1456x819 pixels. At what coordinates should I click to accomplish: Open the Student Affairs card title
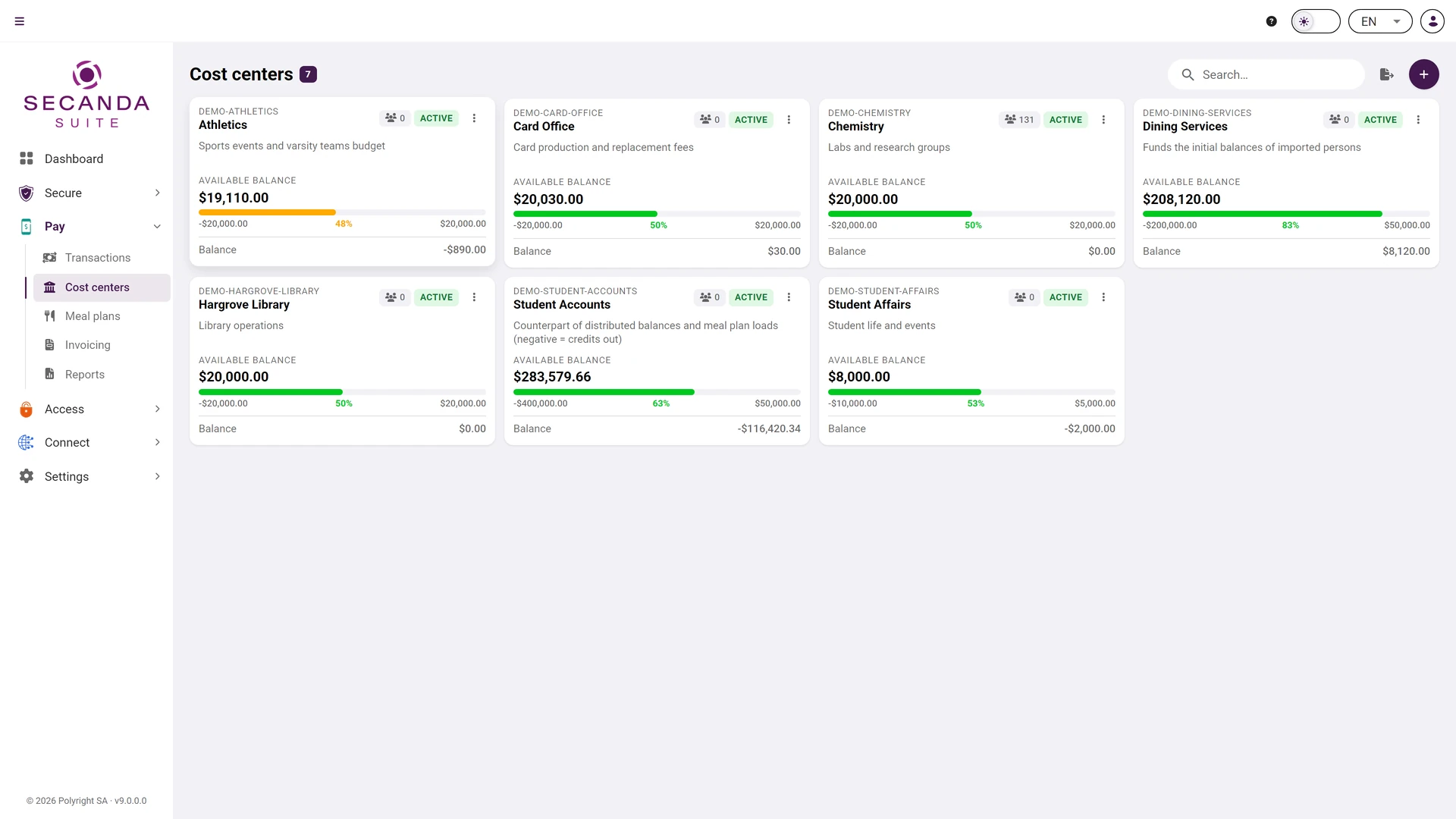tap(869, 305)
